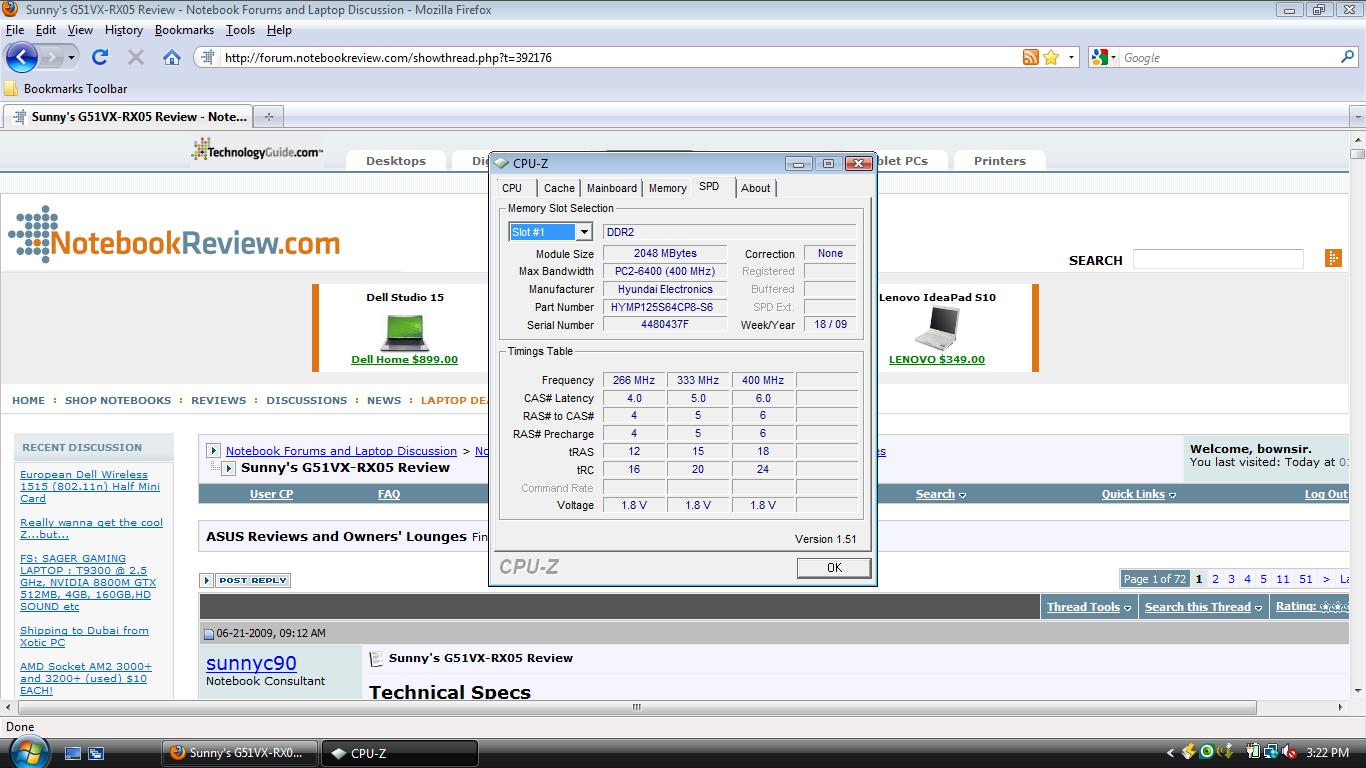This screenshot has height=768, width=1366.
Task: Click the muted volume icon in the tray
Action: click(1289, 752)
